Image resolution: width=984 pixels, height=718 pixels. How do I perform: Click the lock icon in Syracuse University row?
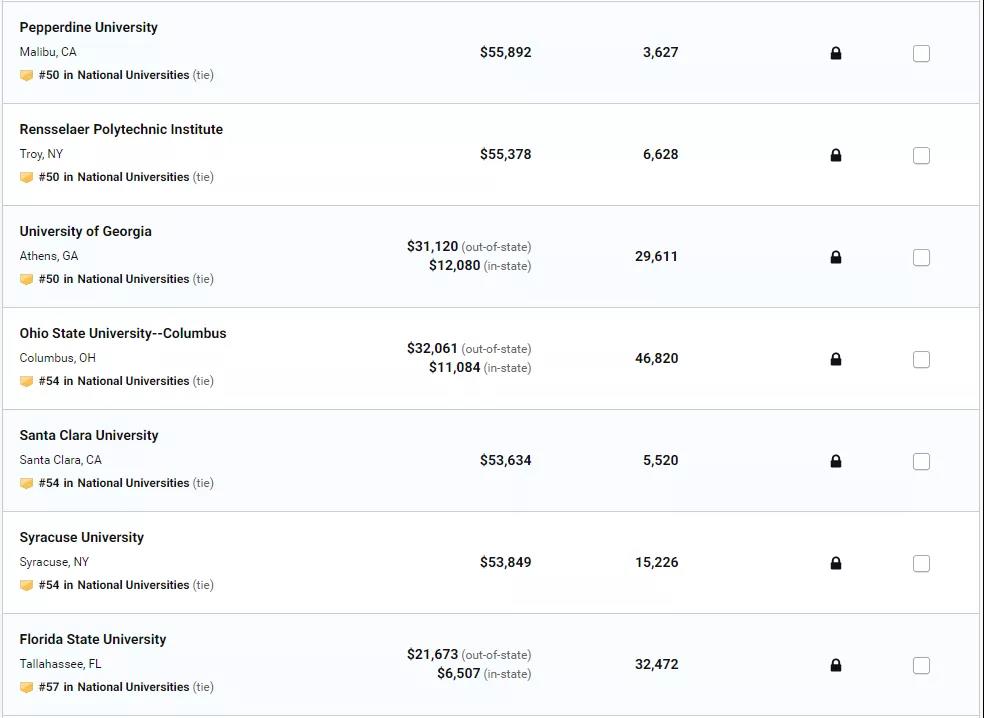[x=835, y=563]
